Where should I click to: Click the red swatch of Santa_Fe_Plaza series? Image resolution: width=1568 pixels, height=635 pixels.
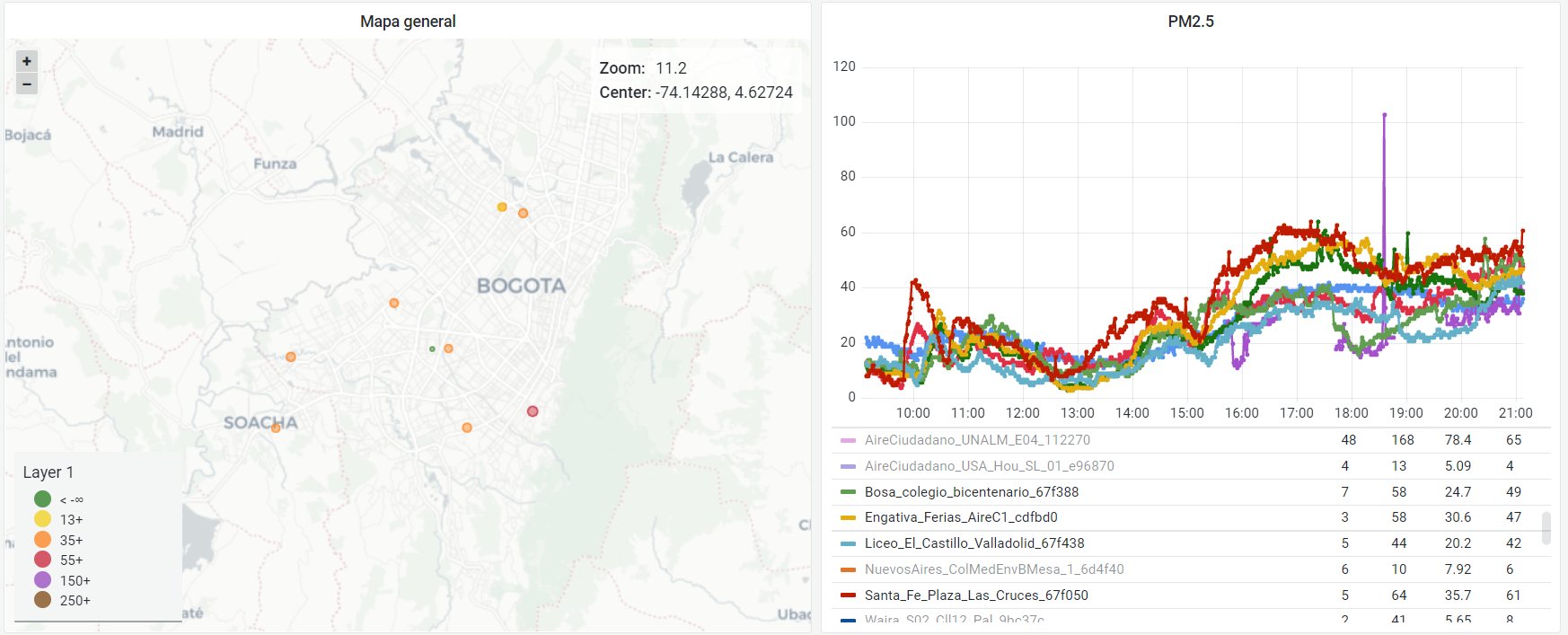pos(848,595)
